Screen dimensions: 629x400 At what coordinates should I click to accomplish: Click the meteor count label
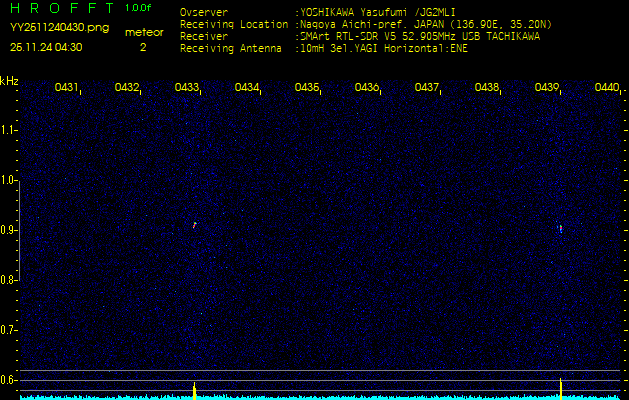tap(143, 32)
